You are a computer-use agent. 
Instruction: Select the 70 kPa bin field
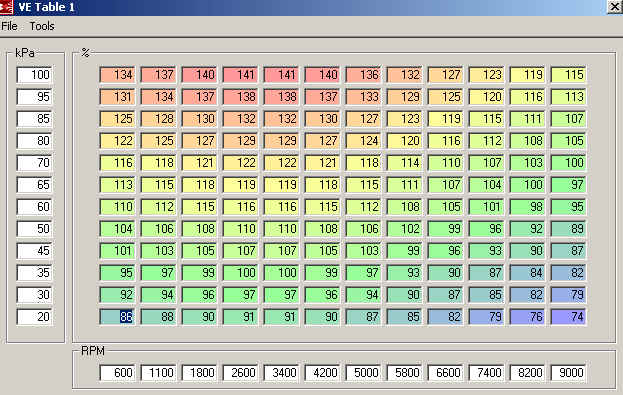pos(35,163)
